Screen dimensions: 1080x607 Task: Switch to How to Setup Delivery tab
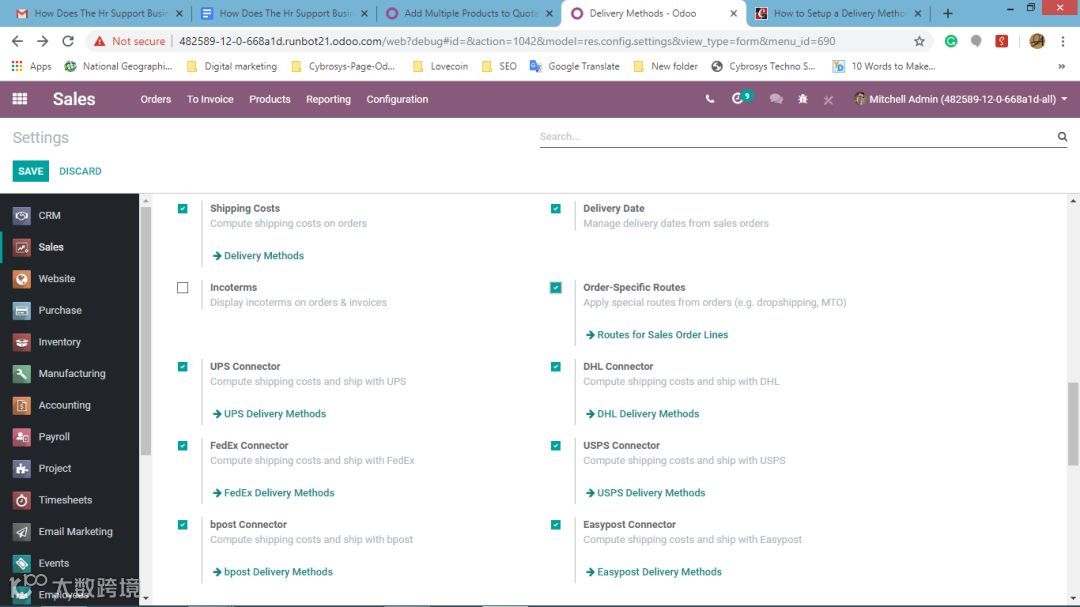(x=838, y=13)
